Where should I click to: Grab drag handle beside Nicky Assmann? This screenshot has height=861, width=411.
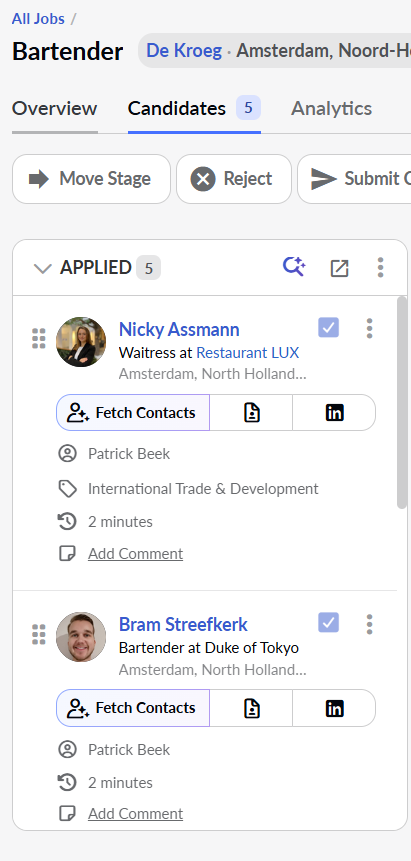click(38, 338)
